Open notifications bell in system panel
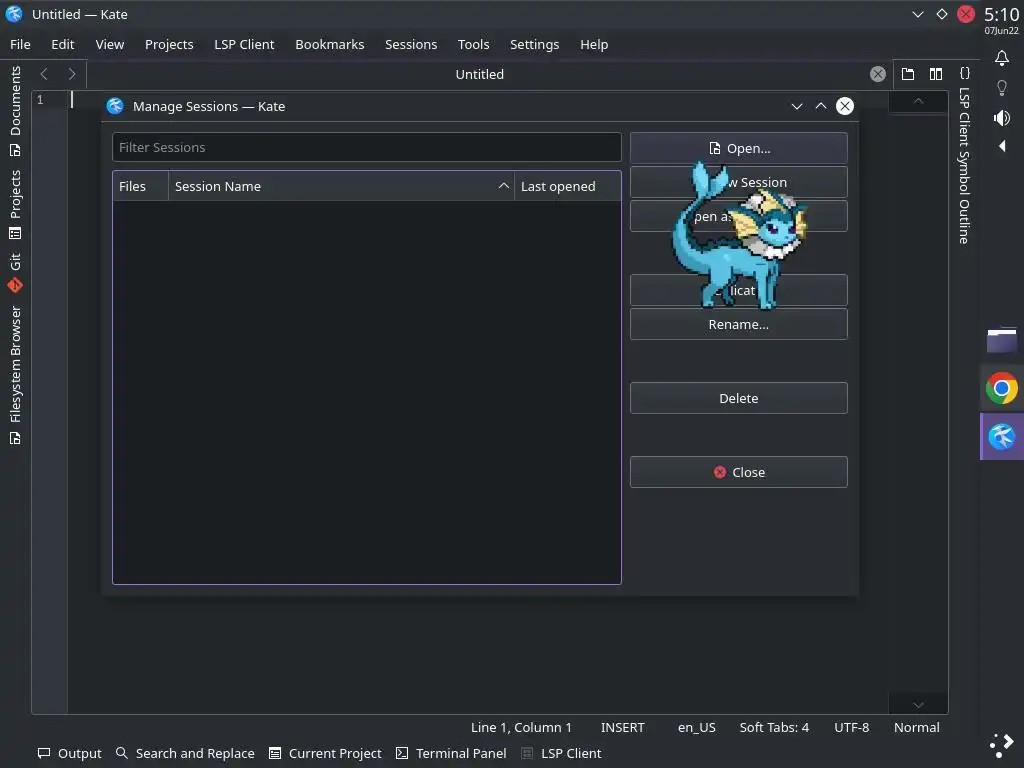This screenshot has width=1024, height=768. tap(1002, 58)
